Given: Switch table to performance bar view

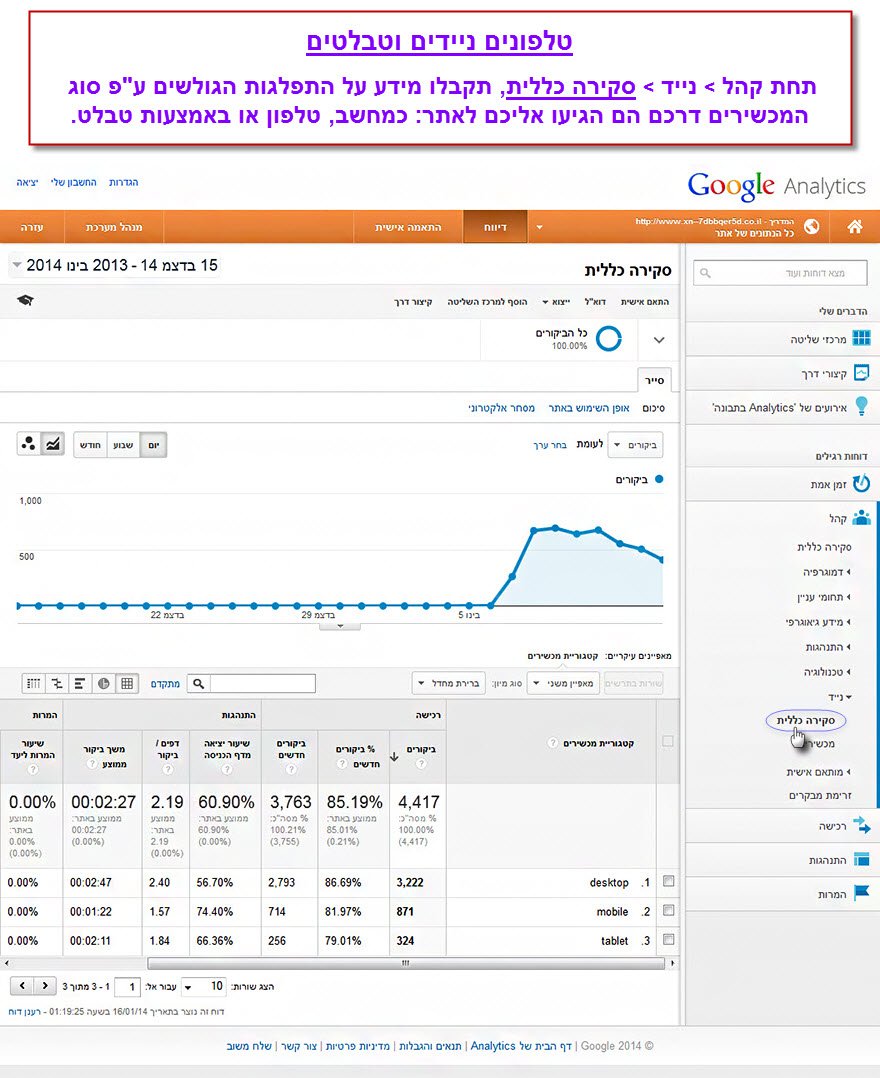Looking at the screenshot, I should pyautogui.click(x=80, y=684).
